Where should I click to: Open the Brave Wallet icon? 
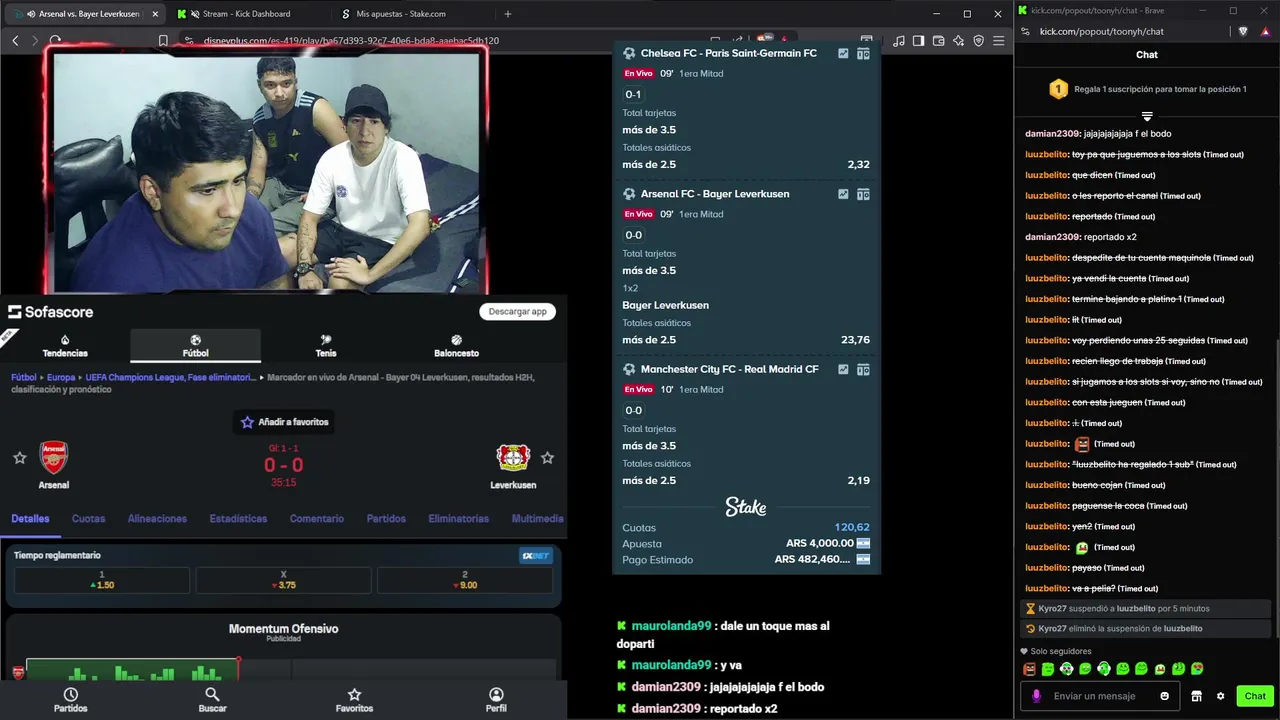point(939,41)
